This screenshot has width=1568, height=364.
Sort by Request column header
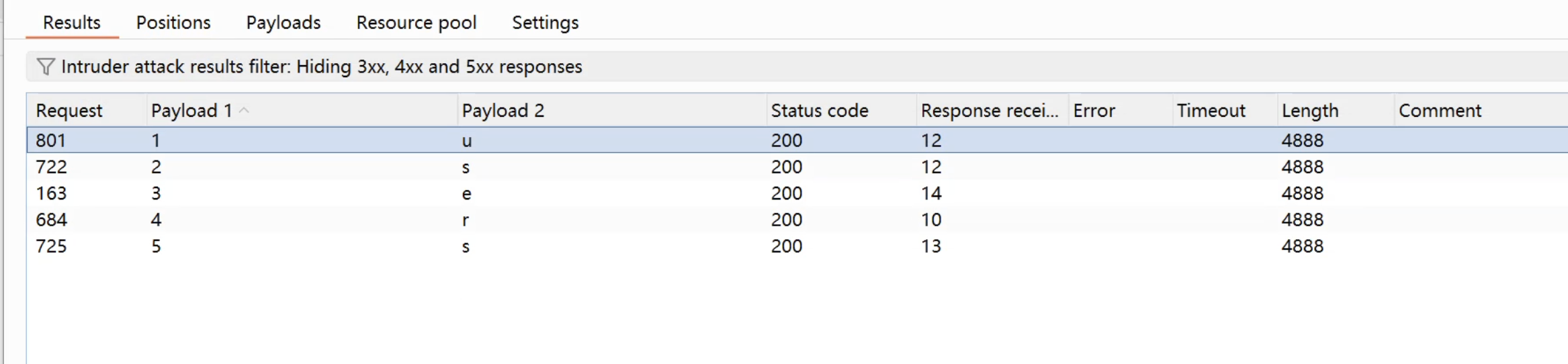(69, 111)
